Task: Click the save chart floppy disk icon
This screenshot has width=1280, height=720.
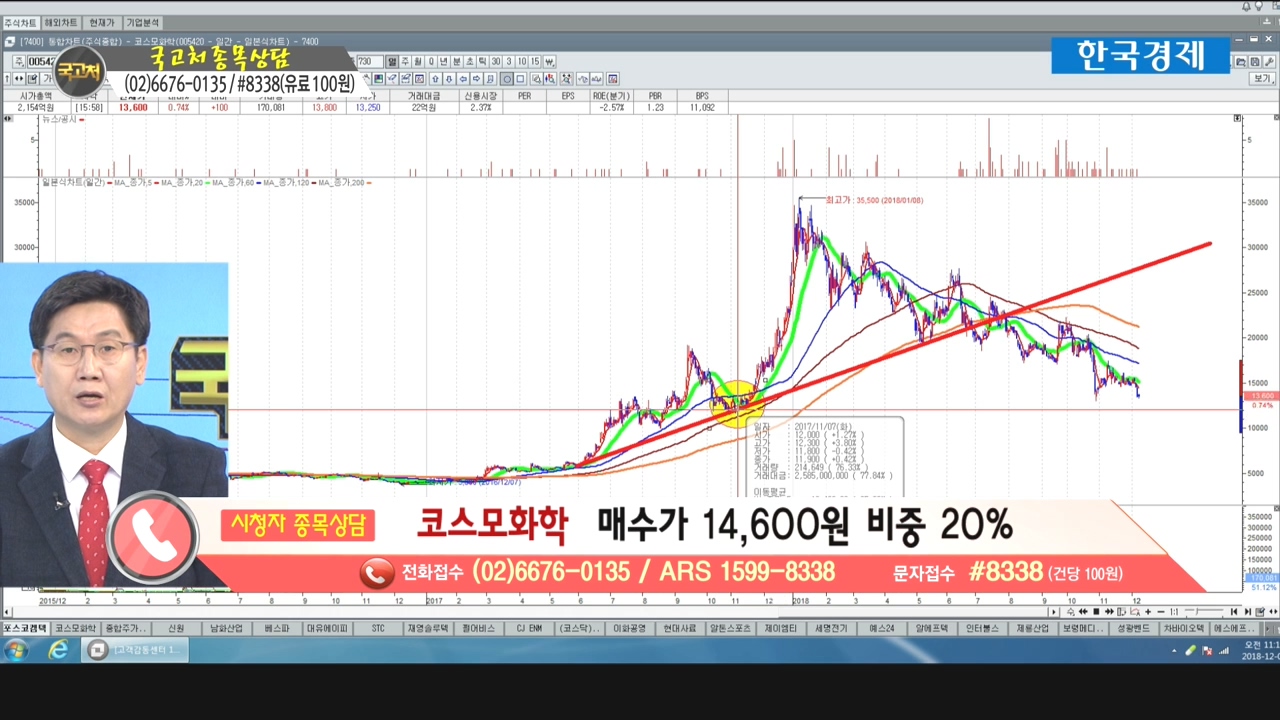Action: pos(1254,62)
